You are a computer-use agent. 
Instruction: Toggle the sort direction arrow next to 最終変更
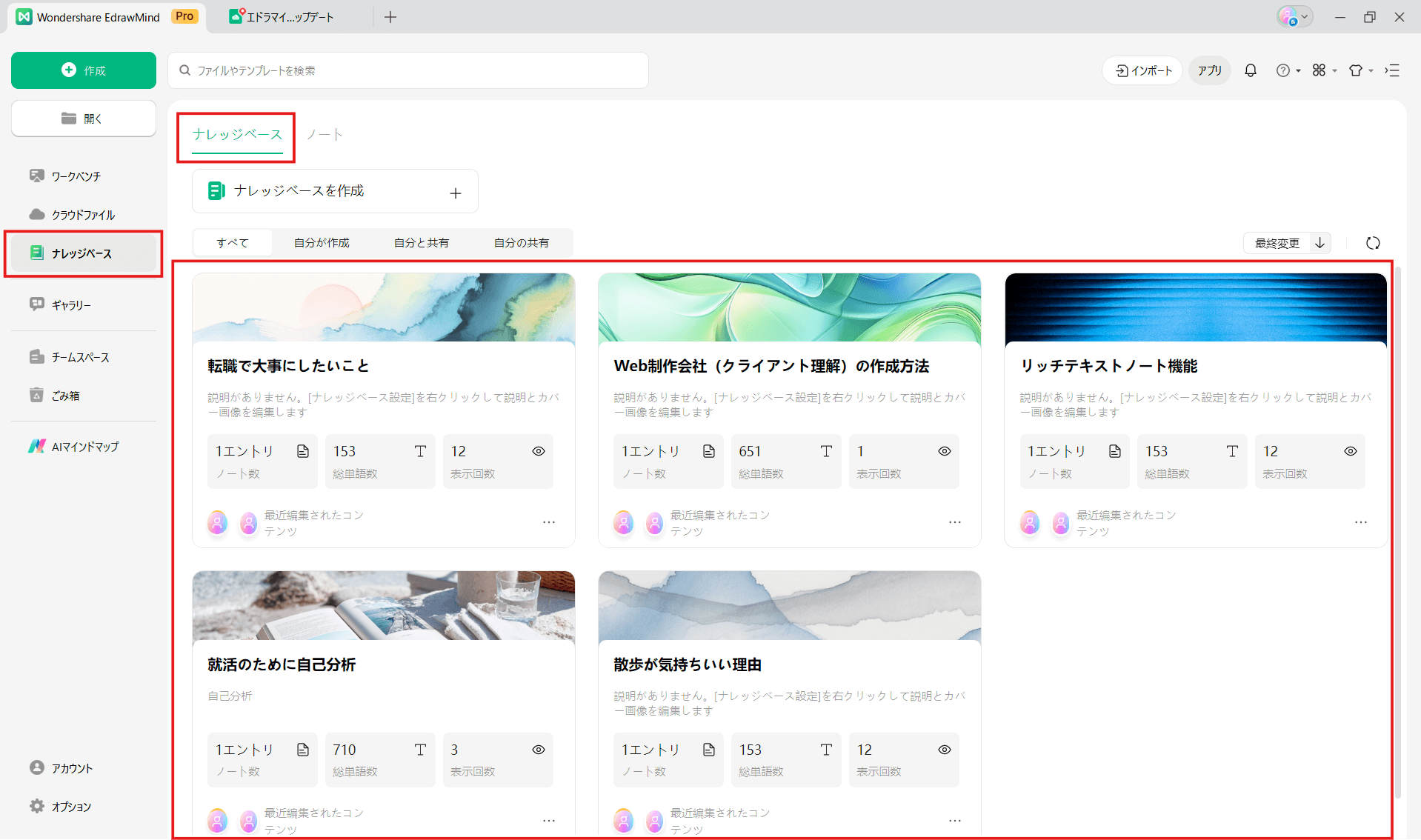[x=1320, y=243]
